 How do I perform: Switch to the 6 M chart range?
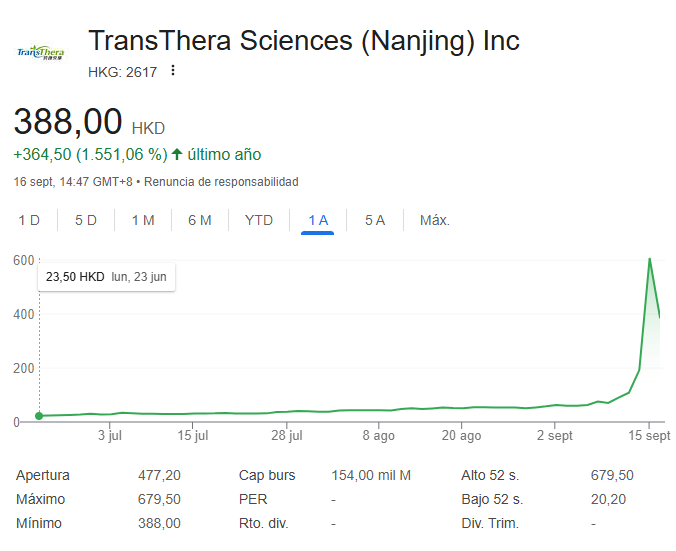click(200, 220)
